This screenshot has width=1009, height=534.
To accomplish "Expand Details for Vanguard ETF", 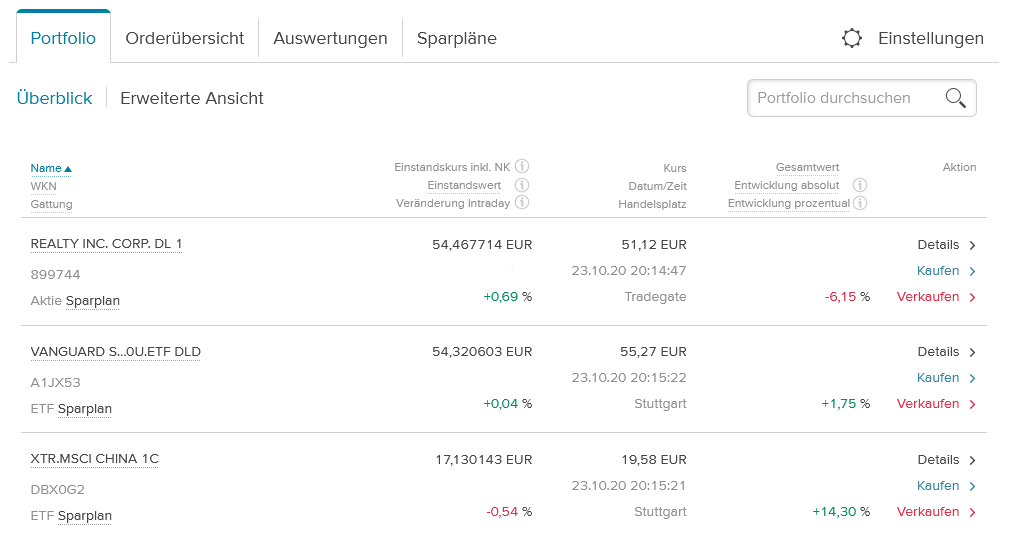I will (946, 352).
